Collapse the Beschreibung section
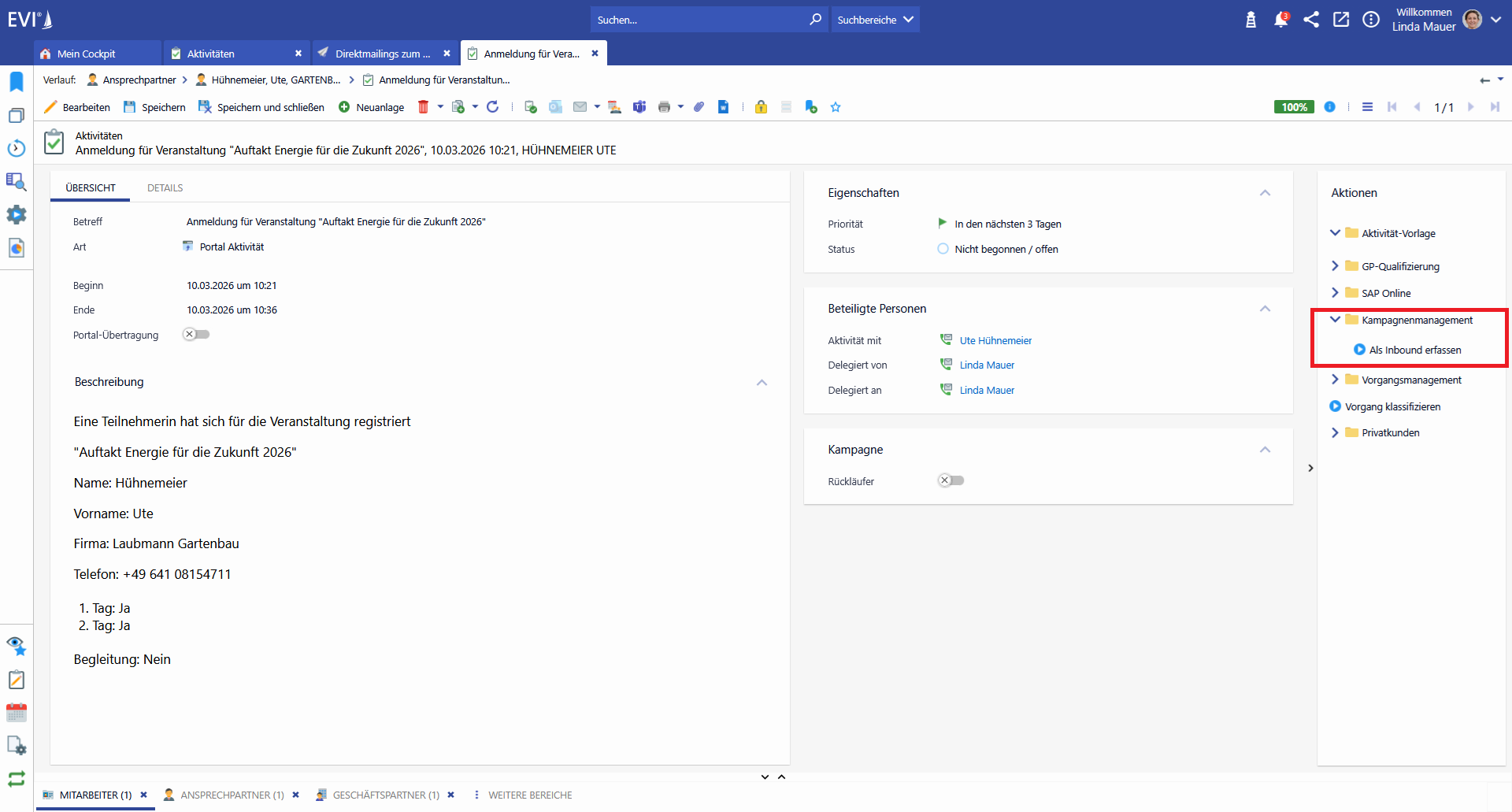 tap(762, 383)
